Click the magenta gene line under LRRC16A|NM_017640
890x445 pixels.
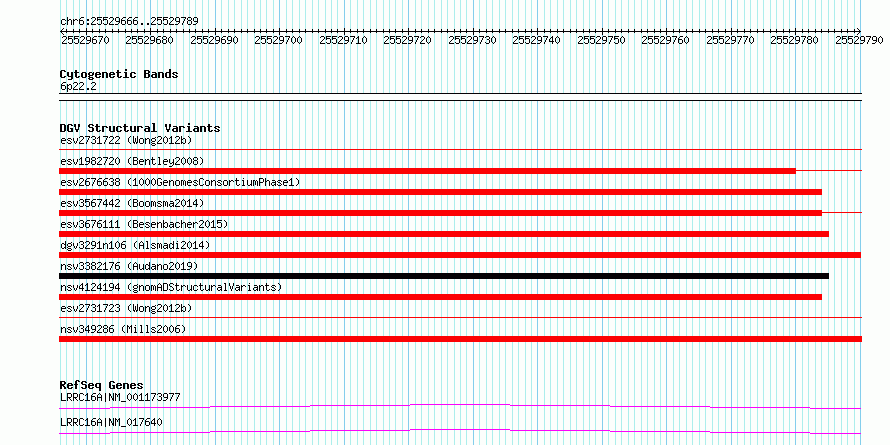[x=460, y=431]
